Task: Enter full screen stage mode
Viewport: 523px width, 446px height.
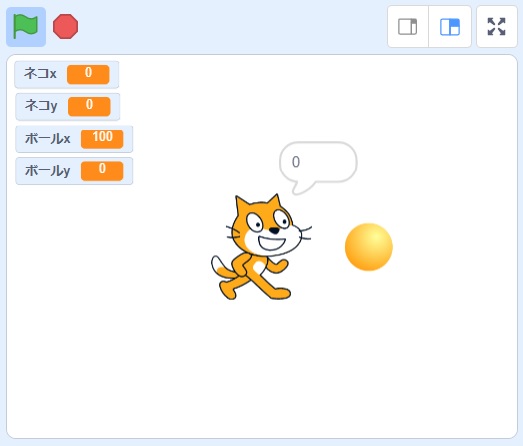Action: pyautogui.click(x=497, y=27)
